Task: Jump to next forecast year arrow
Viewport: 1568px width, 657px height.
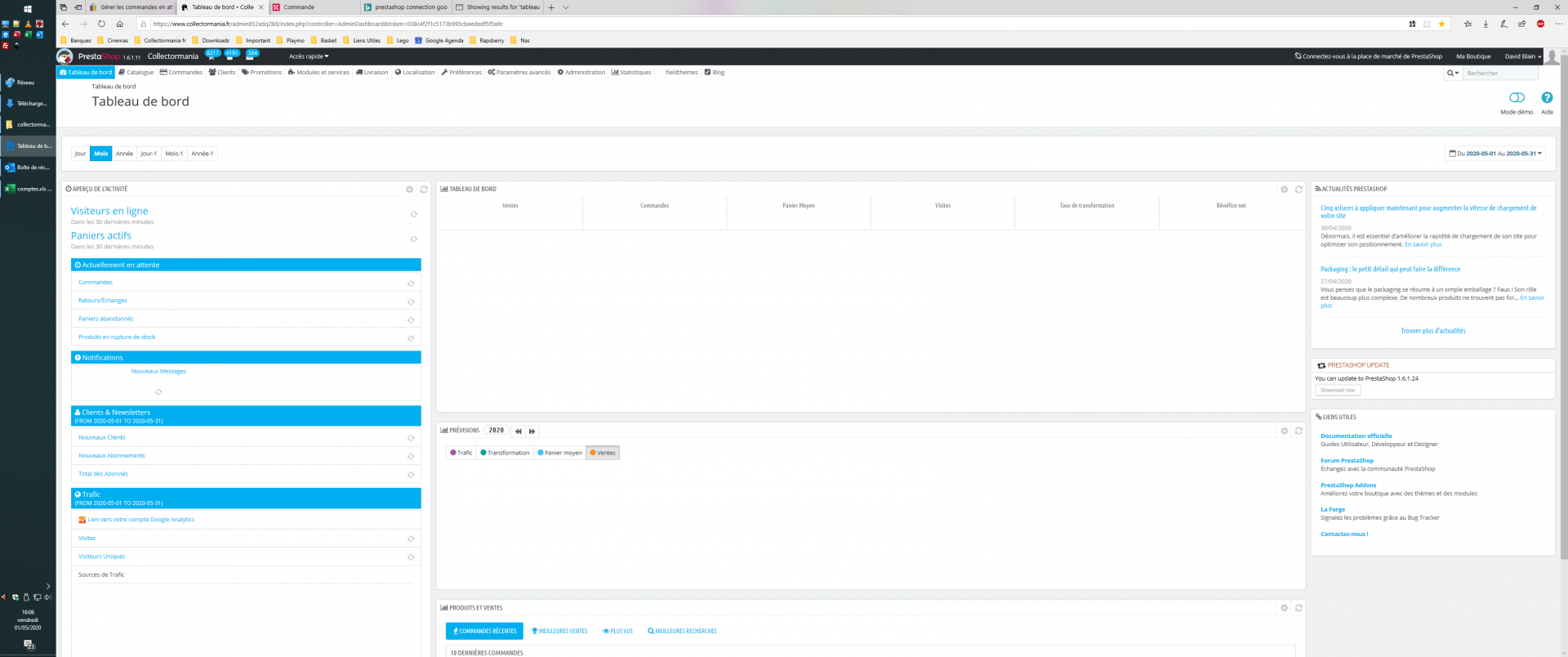Action: click(532, 431)
